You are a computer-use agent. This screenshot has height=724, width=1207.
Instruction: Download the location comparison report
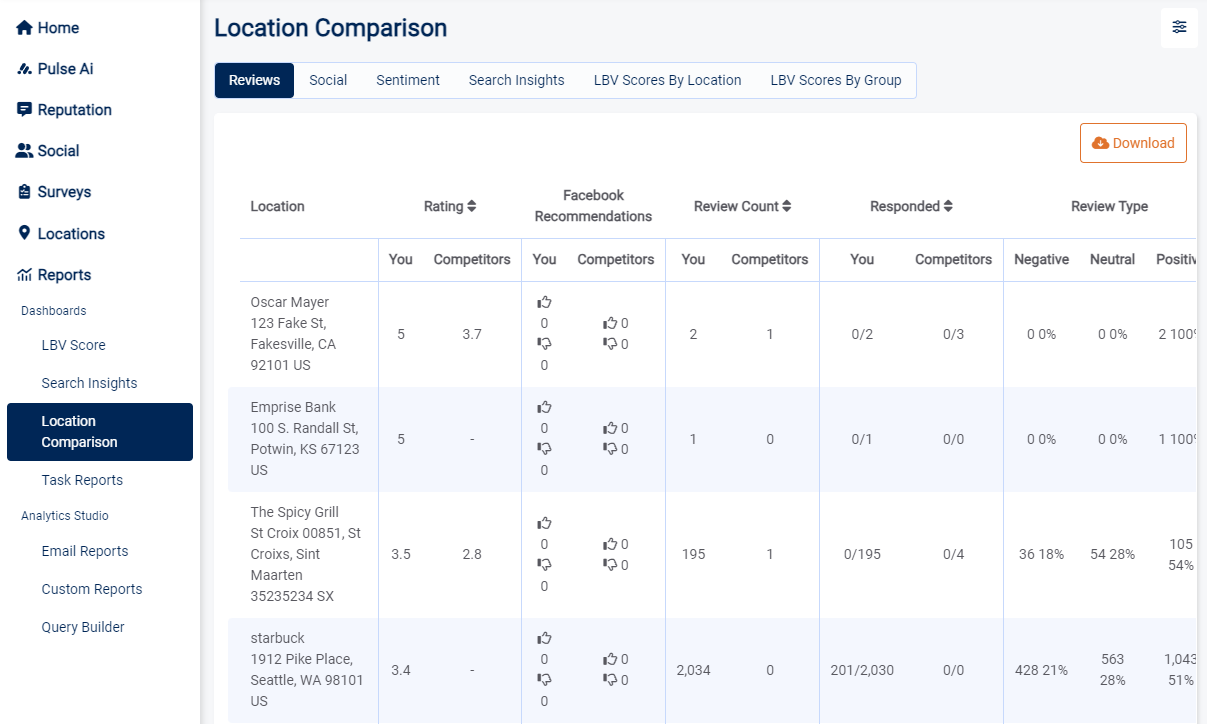(1133, 143)
